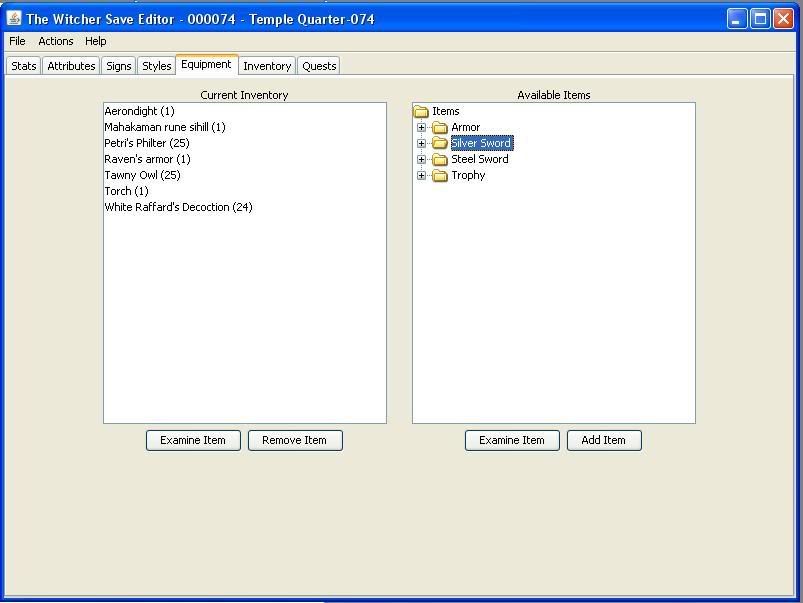Click the Remove Item button
The height and width of the screenshot is (603, 803).
tap(295, 440)
